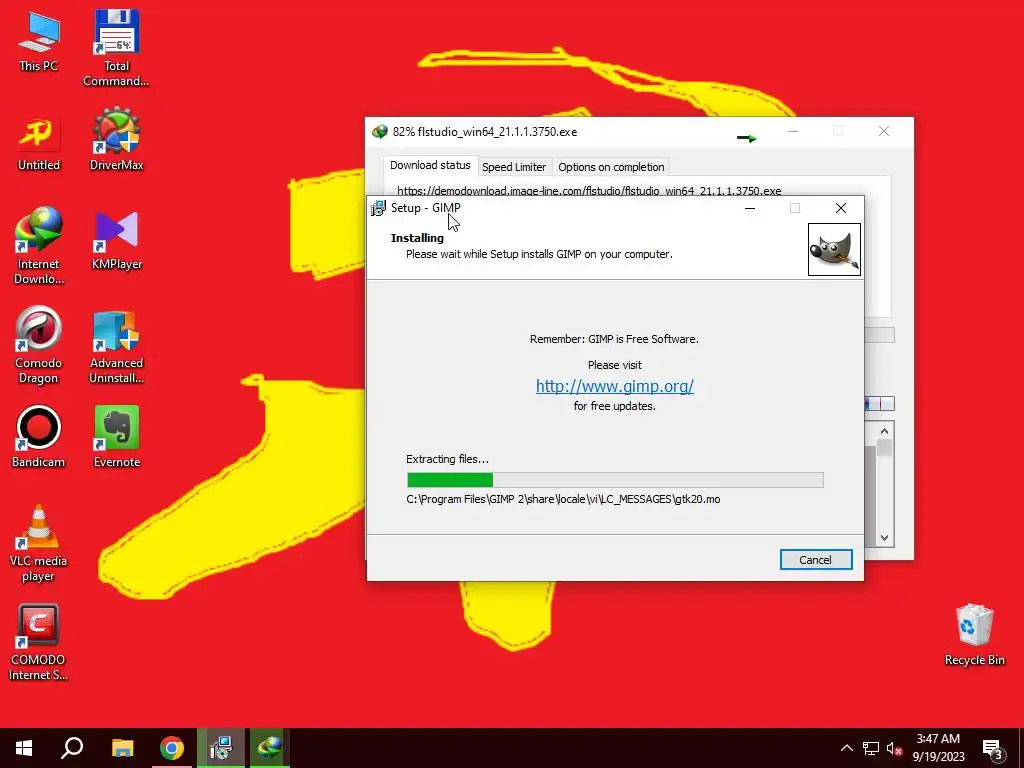
Task: Launch DriverMax from desktop
Action: point(116,140)
